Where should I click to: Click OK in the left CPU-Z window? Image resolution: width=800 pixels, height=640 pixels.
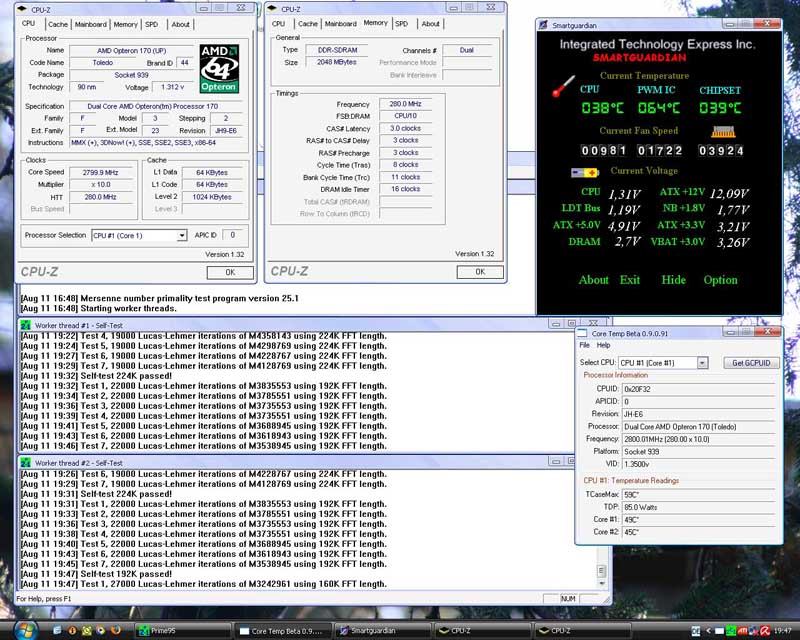click(230, 273)
